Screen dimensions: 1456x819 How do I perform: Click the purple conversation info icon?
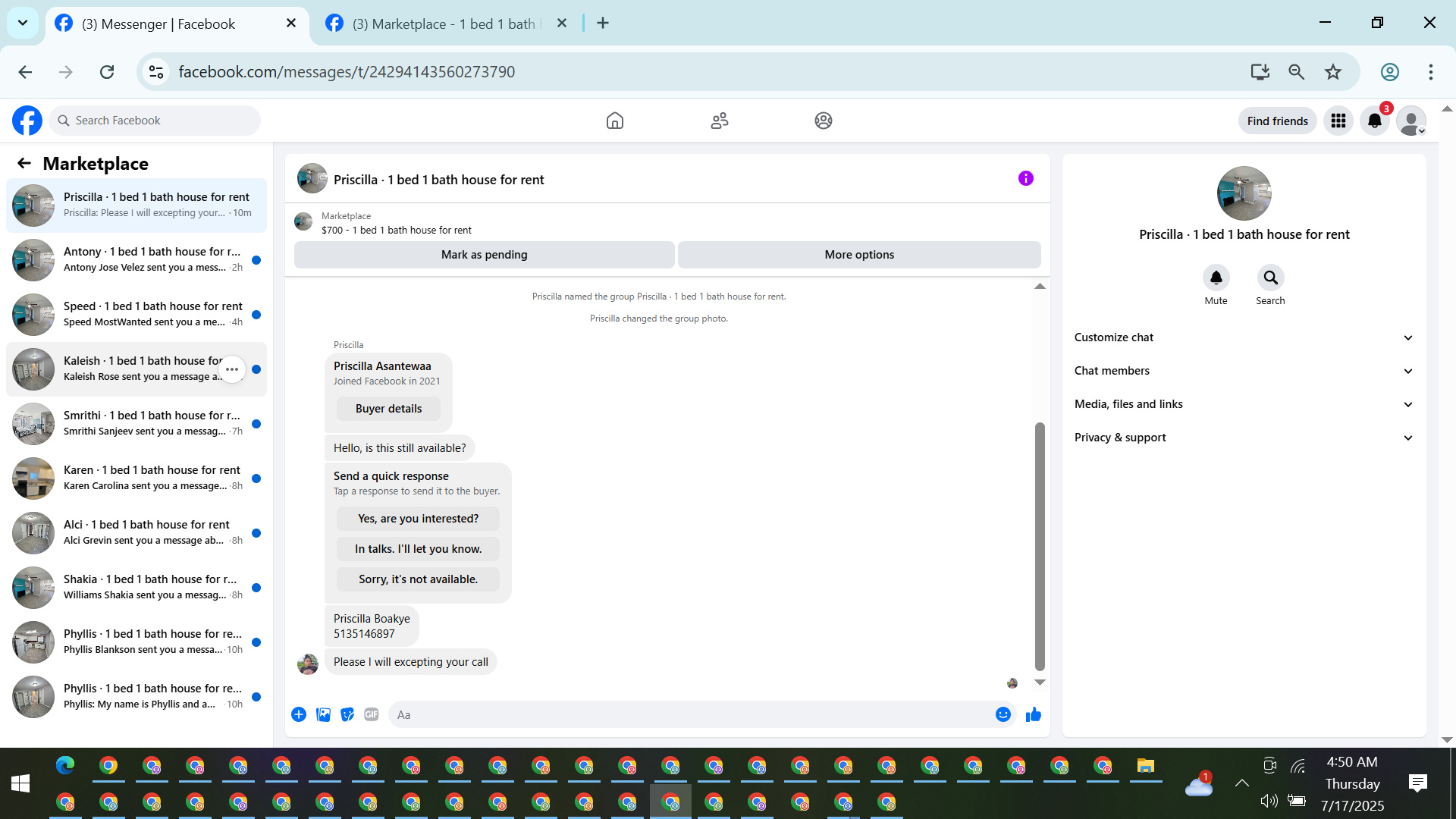(1025, 179)
